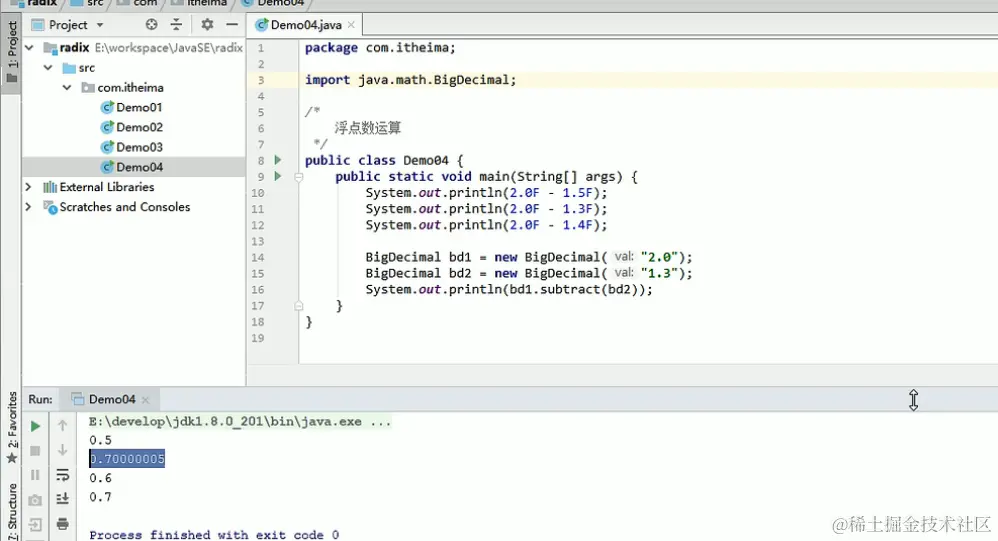Click run gutter arrow beside class Demo04
This screenshot has width=998, height=541.
(x=278, y=160)
